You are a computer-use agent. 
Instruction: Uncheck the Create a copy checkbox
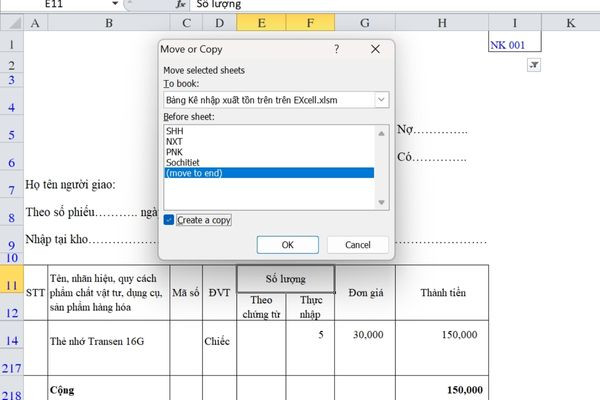click(x=169, y=220)
